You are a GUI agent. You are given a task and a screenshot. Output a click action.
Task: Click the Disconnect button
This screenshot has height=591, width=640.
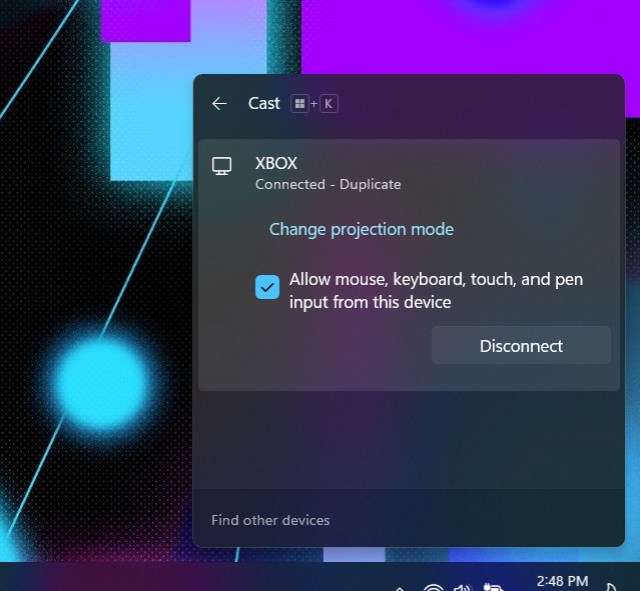[521, 346]
